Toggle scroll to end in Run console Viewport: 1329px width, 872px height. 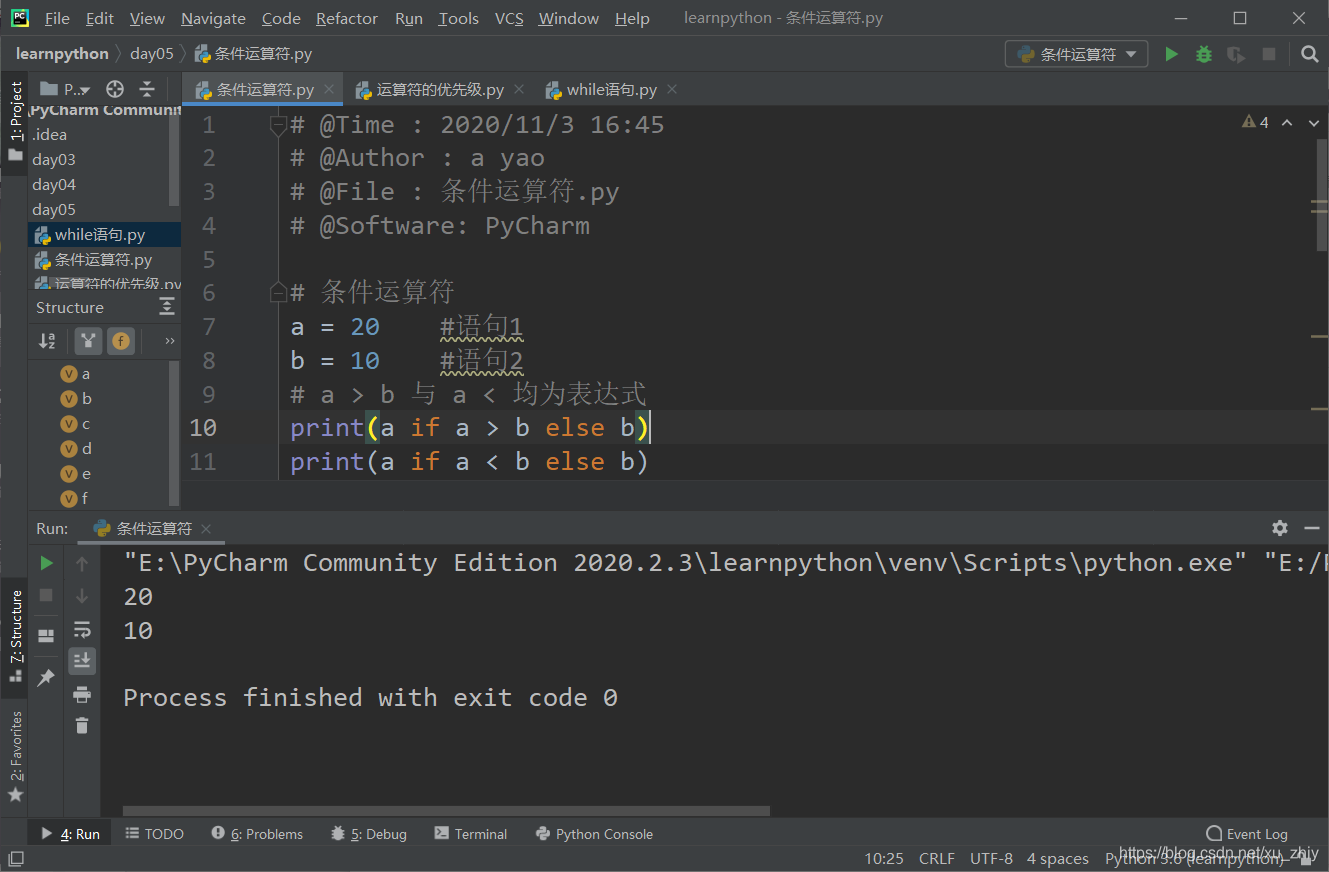point(82,660)
